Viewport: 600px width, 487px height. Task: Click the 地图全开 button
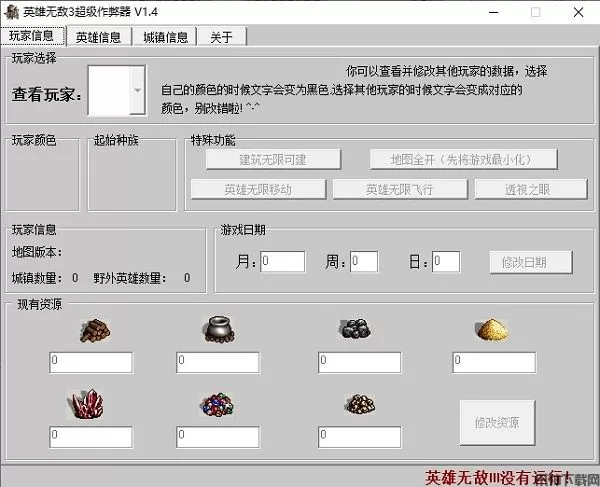tap(463, 160)
